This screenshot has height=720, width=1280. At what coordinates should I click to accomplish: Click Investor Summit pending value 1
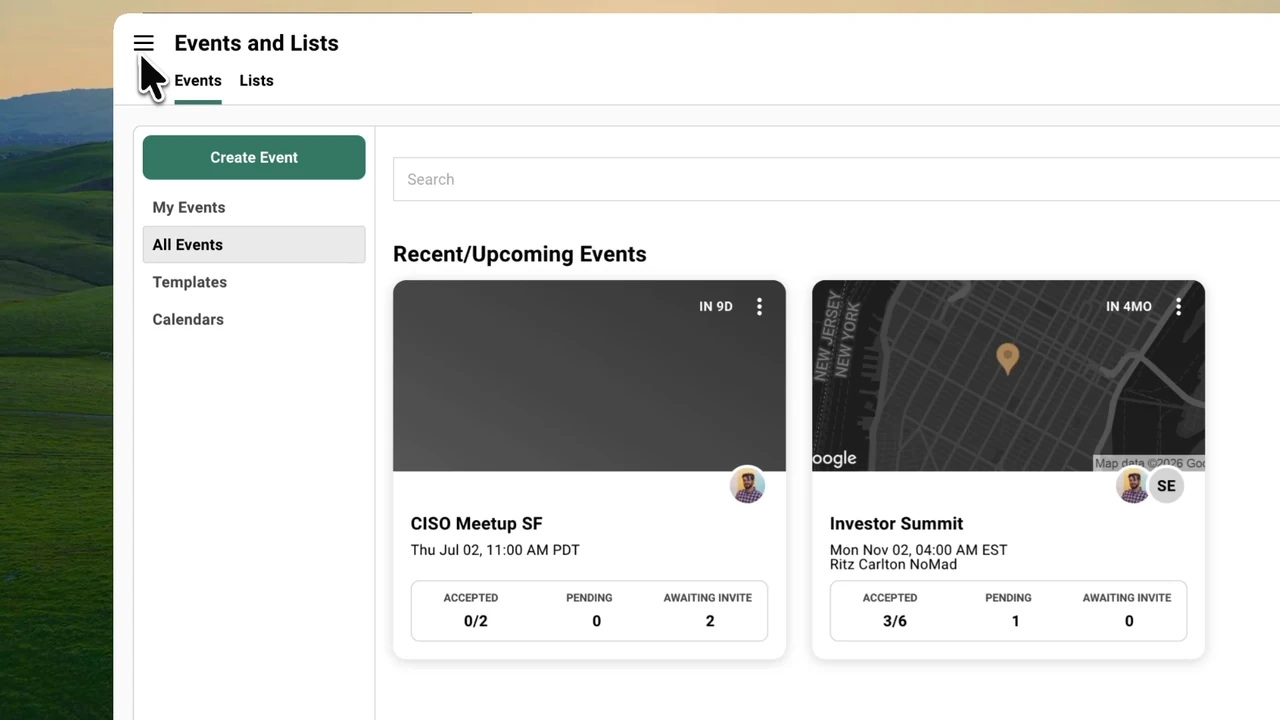point(1015,621)
